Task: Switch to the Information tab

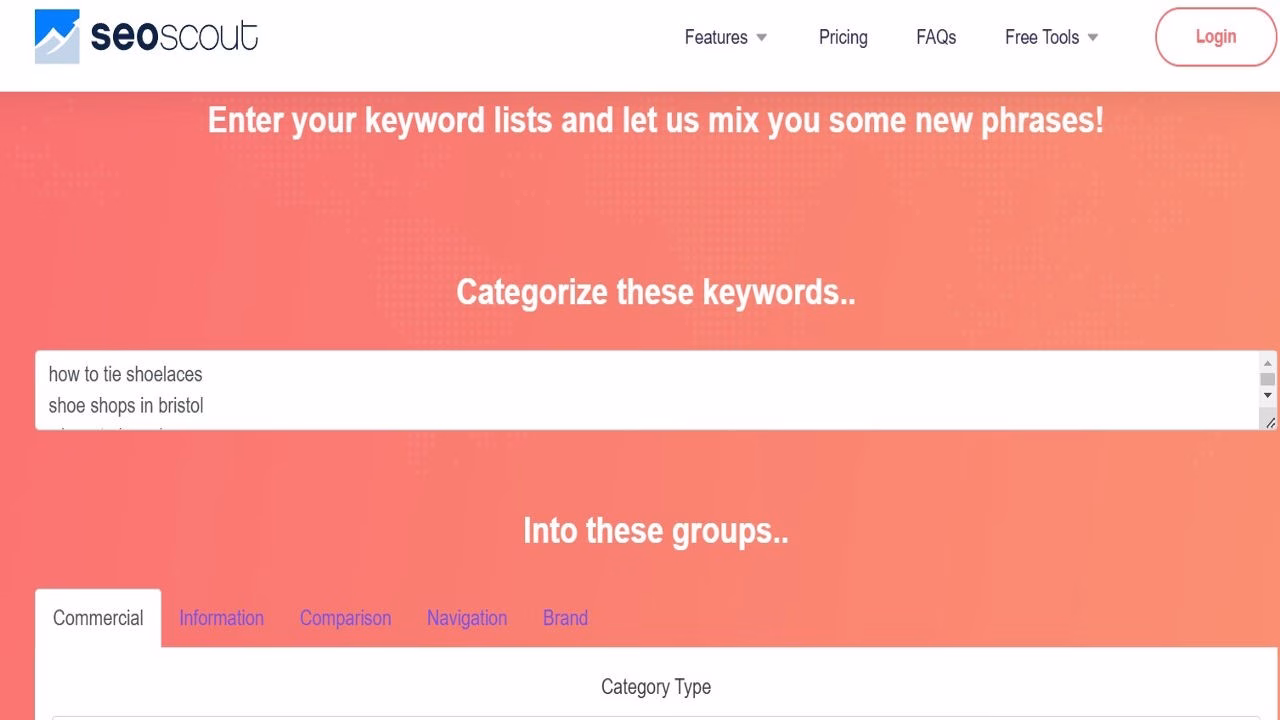Action: tap(221, 618)
